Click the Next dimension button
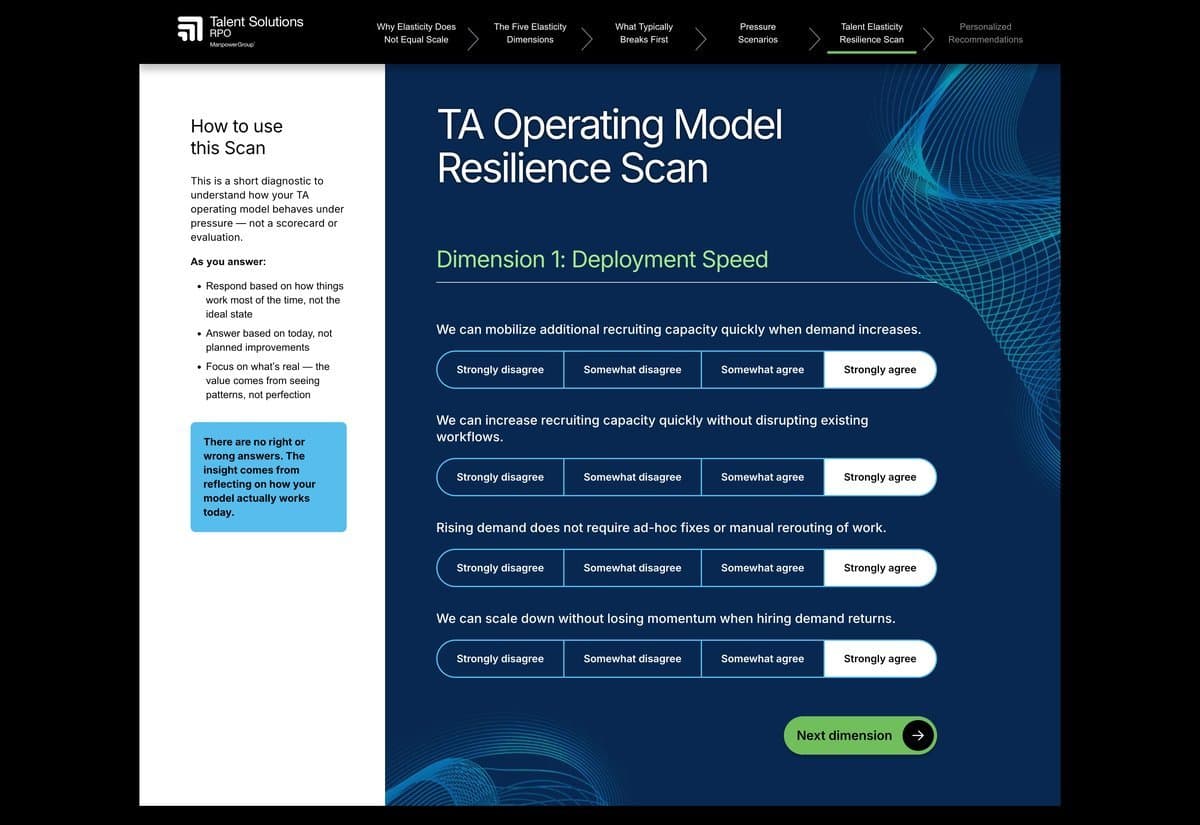Image resolution: width=1200 pixels, height=825 pixels. coord(860,735)
